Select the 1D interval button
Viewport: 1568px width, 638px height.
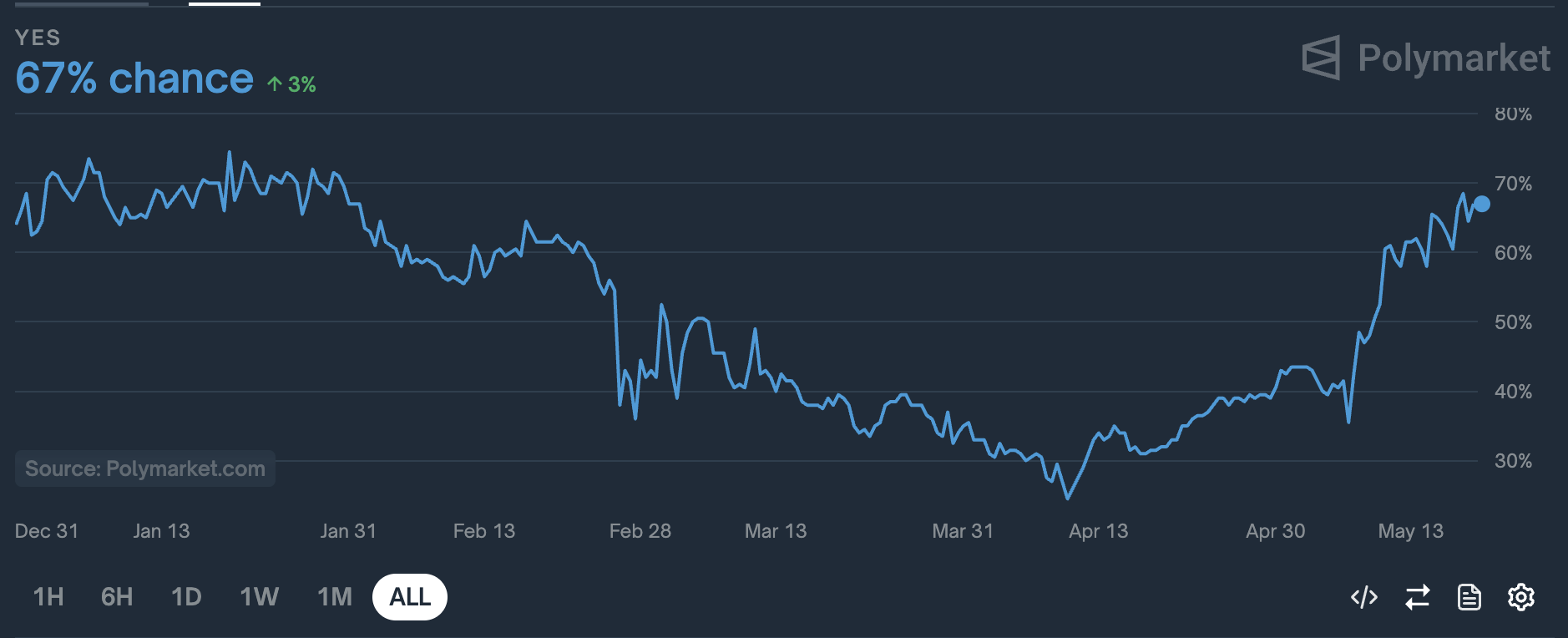187,597
